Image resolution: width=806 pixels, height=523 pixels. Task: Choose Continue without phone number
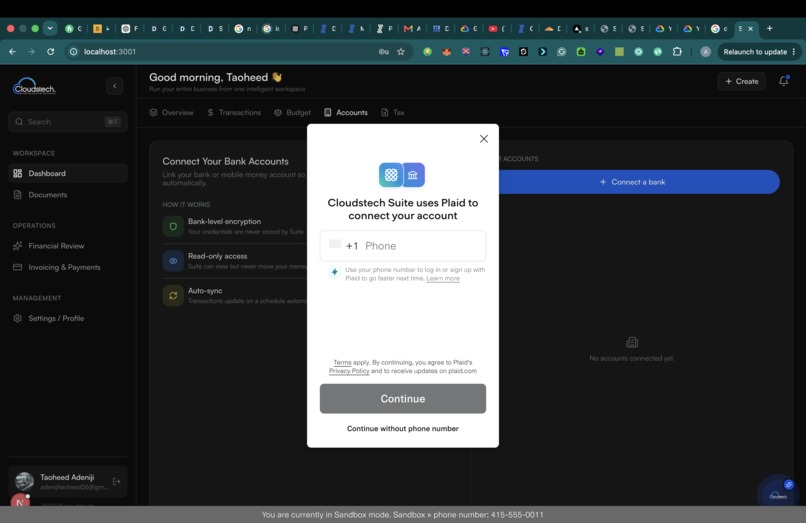402,428
